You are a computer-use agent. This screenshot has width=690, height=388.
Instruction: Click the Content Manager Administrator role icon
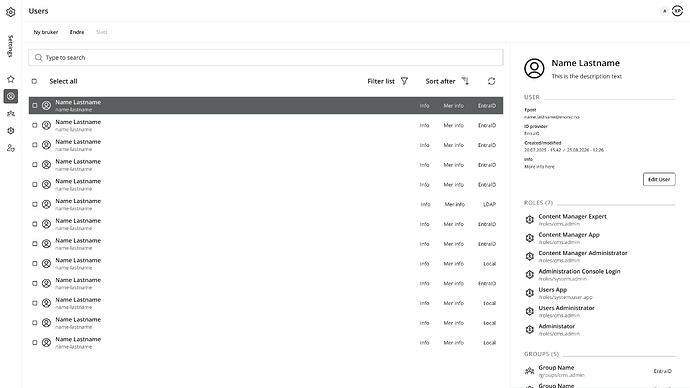pos(530,256)
